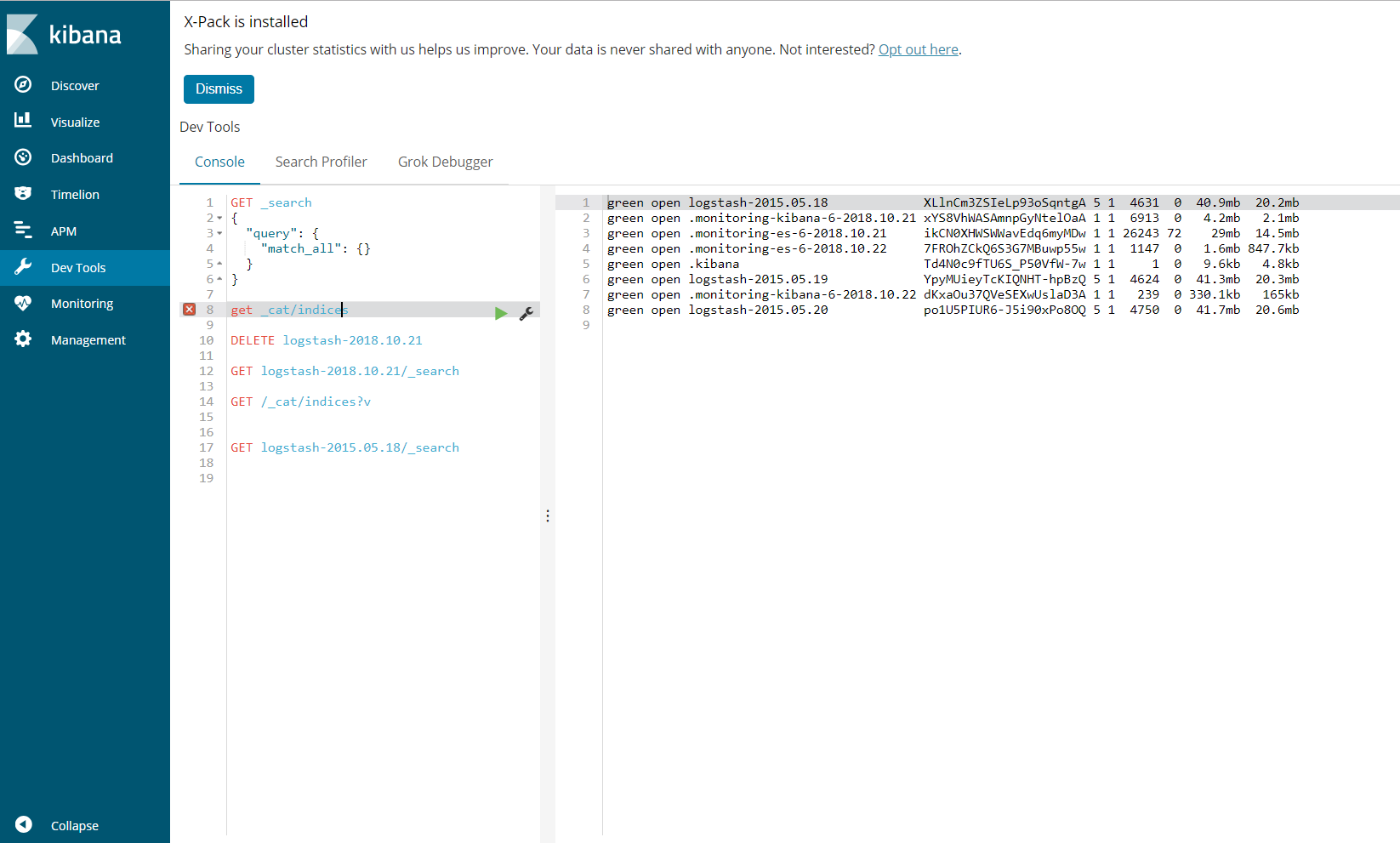Click the pane resize handle dots
Screen dimensions: 1400x843
click(548, 515)
